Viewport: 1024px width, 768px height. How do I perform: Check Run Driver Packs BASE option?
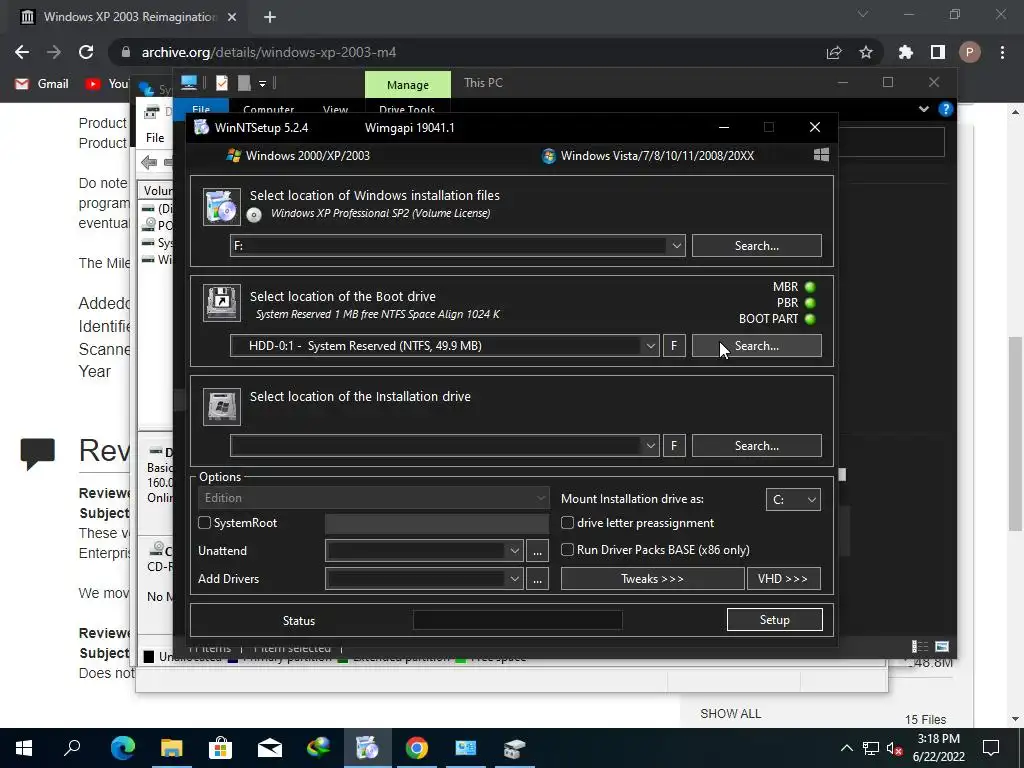[x=568, y=549]
